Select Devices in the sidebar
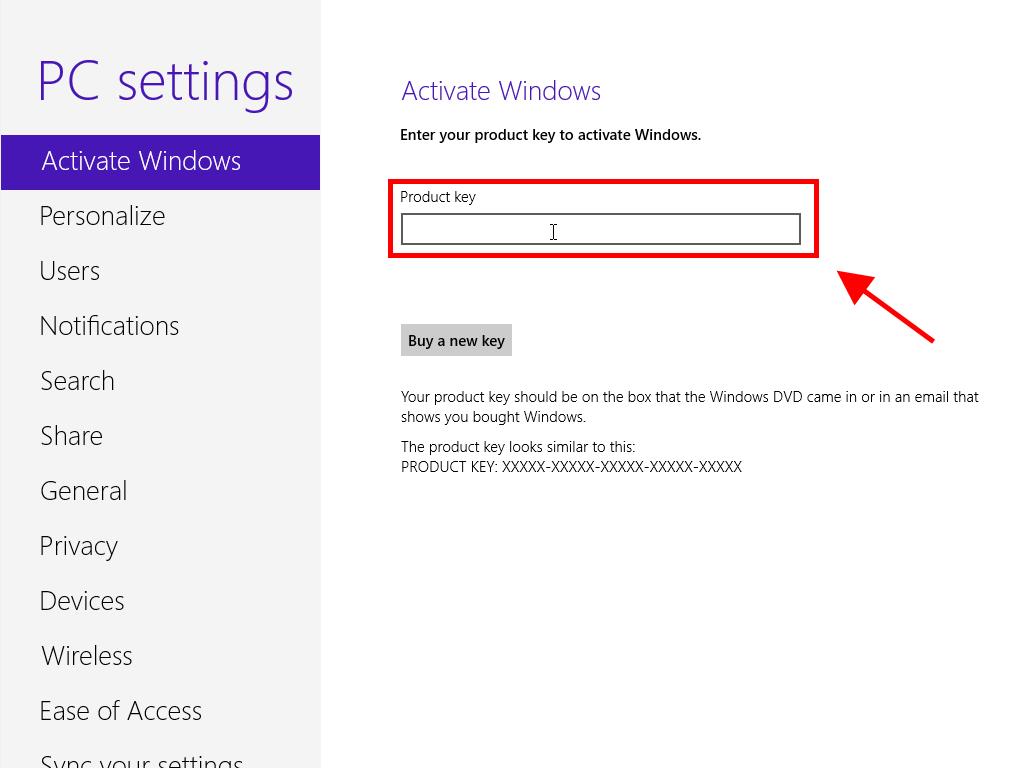The image size is (1024, 768). click(82, 601)
